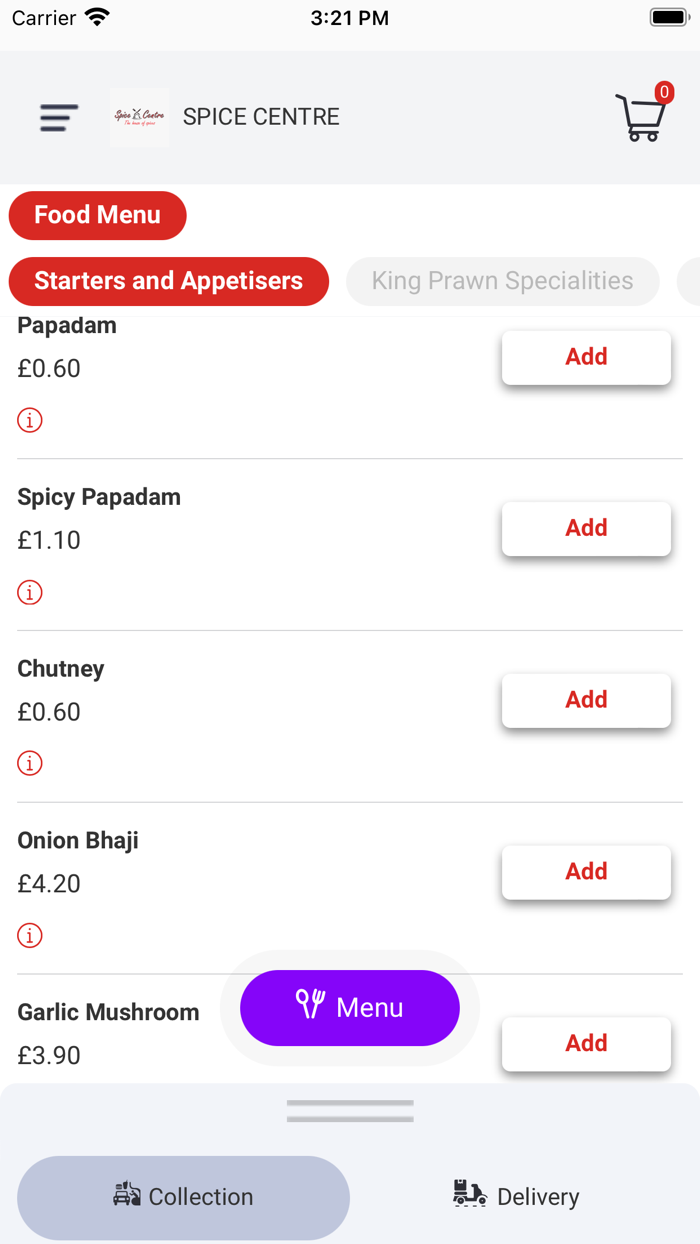Add Garlic Mushroom to the order
The height and width of the screenshot is (1244, 700).
click(x=586, y=1043)
